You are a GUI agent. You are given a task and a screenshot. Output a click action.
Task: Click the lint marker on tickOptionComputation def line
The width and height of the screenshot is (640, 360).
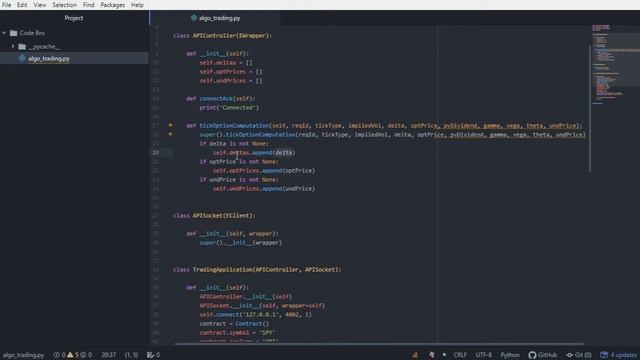(x=171, y=125)
